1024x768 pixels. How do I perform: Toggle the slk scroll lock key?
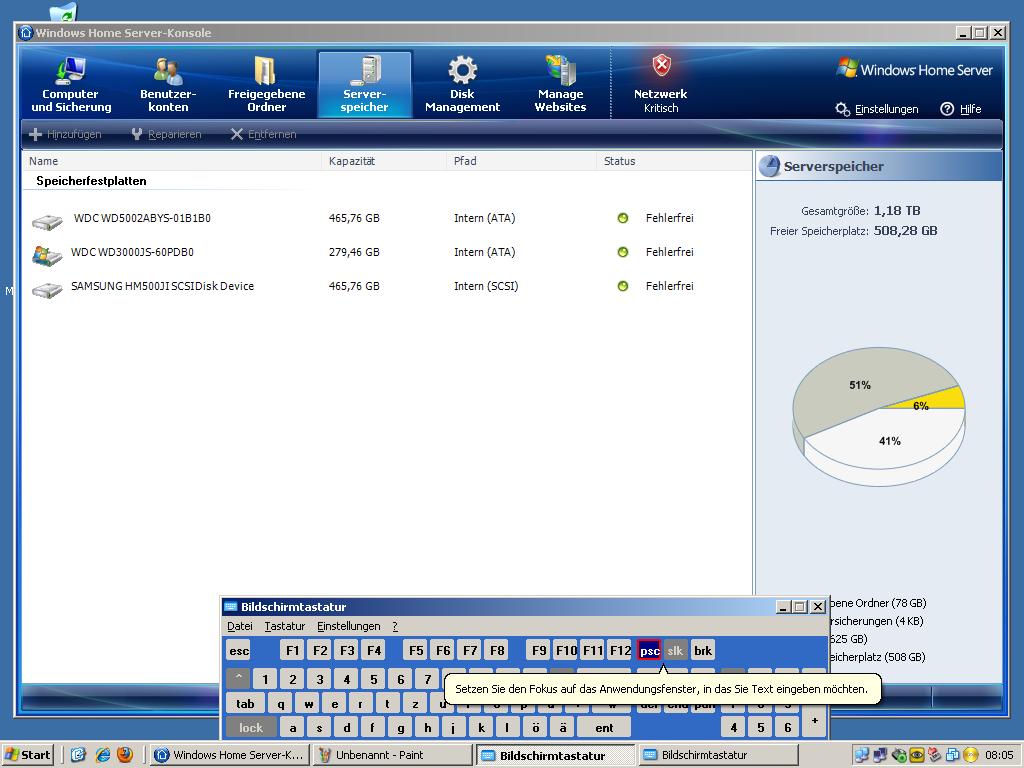(675, 650)
